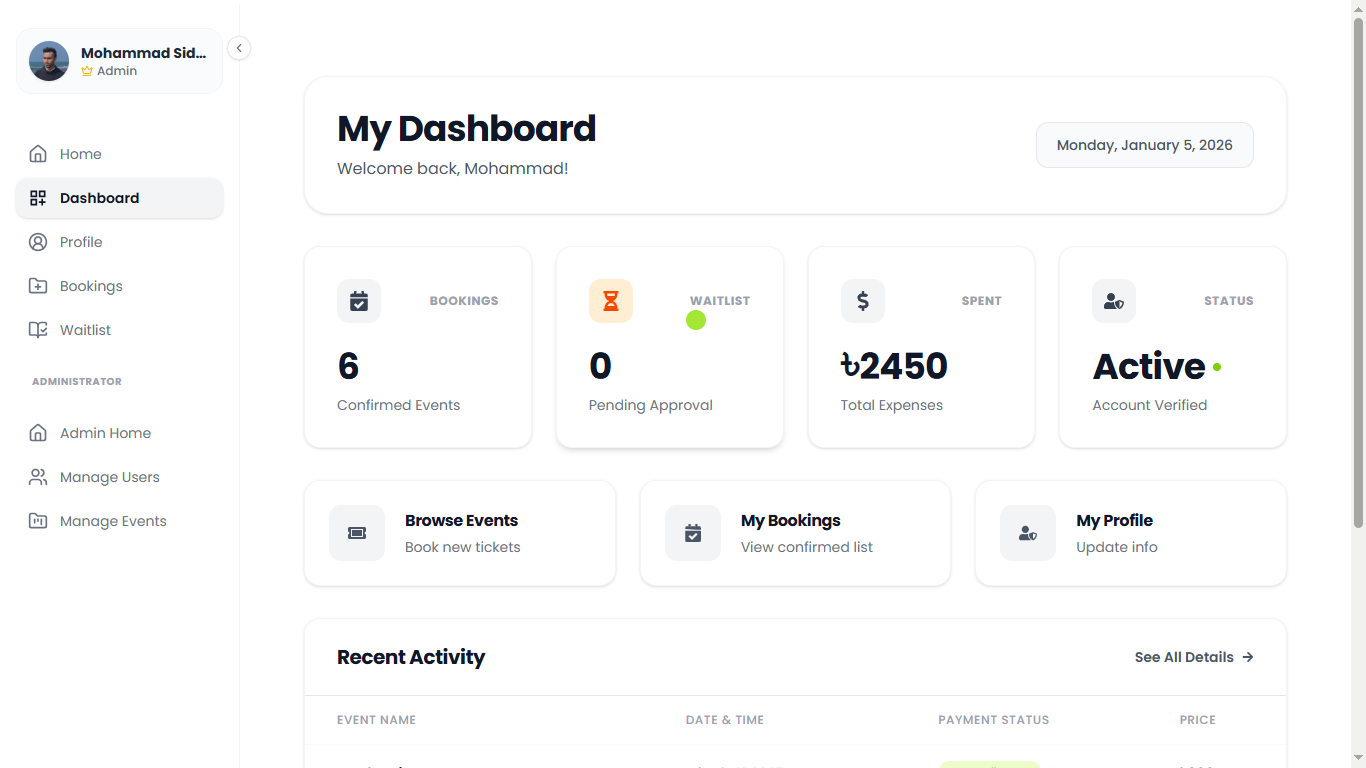Click the user icon on the Status card
The image size is (1366, 768).
[1113, 300]
